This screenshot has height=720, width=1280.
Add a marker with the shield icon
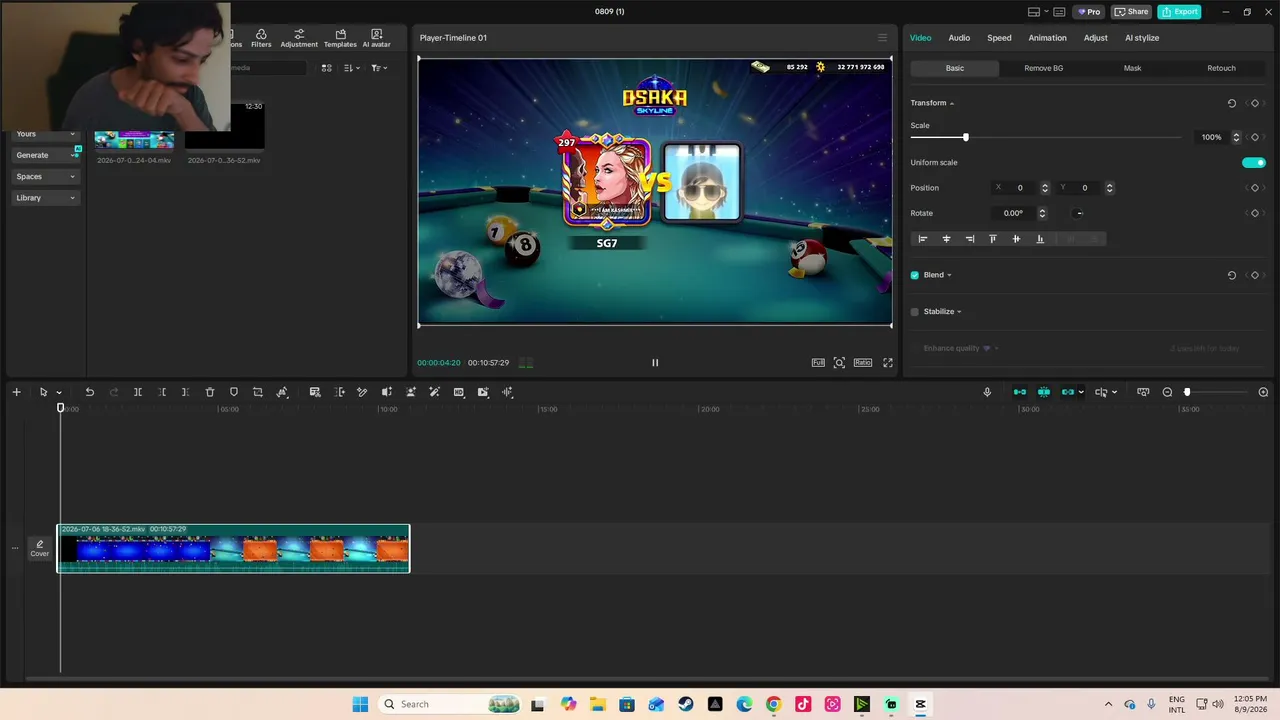(x=234, y=392)
